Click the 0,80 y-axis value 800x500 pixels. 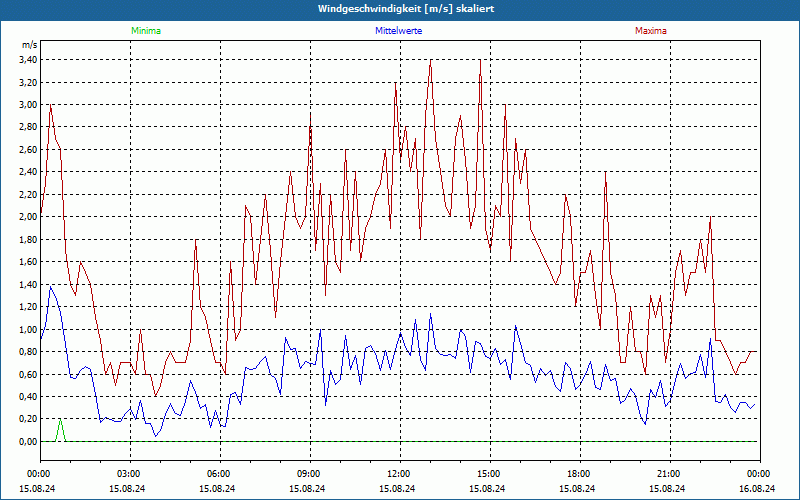[29, 352]
